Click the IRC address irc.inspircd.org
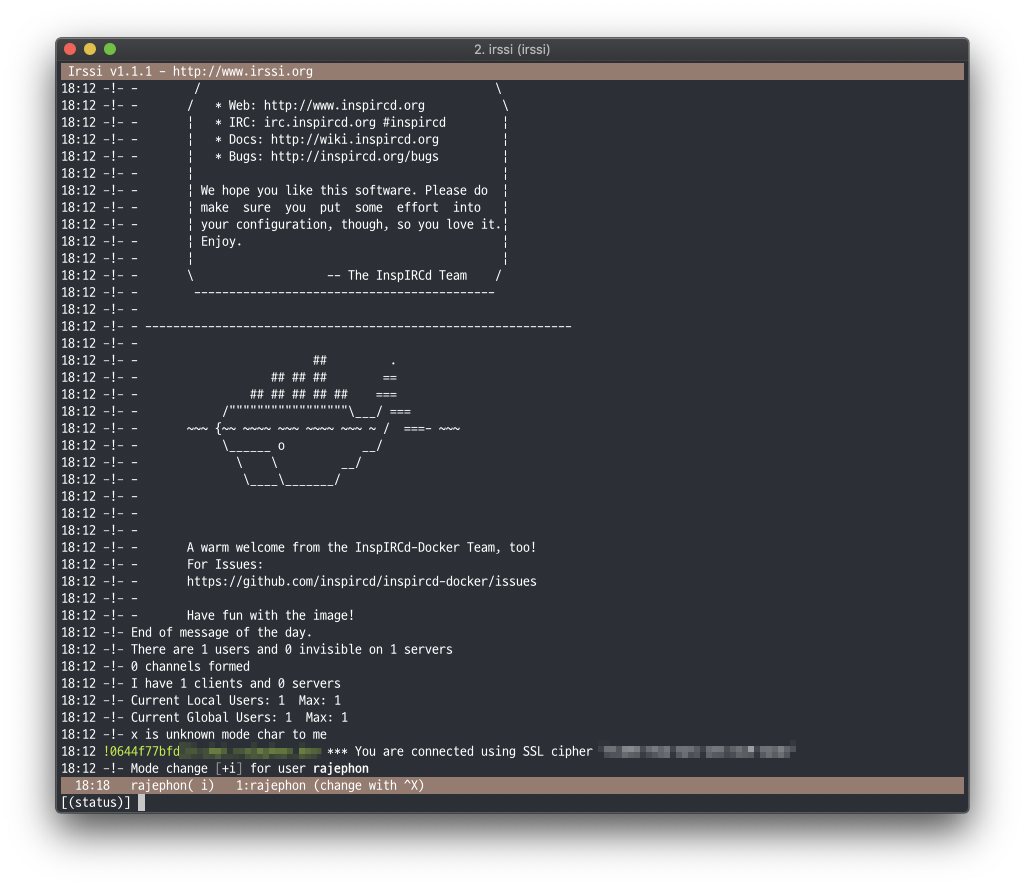 coord(320,122)
